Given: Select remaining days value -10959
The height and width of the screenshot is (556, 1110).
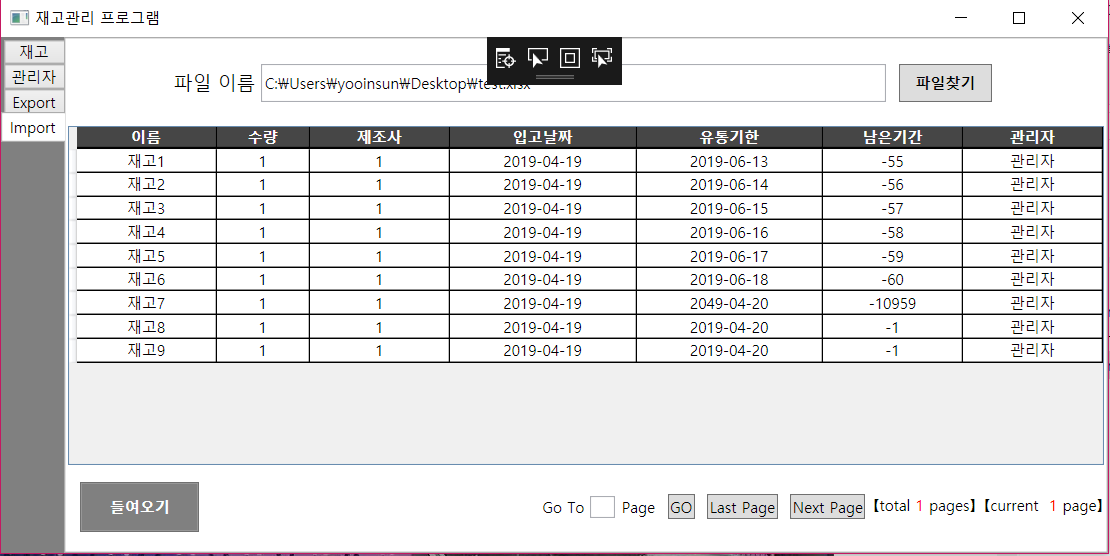Looking at the screenshot, I should pos(893,304).
